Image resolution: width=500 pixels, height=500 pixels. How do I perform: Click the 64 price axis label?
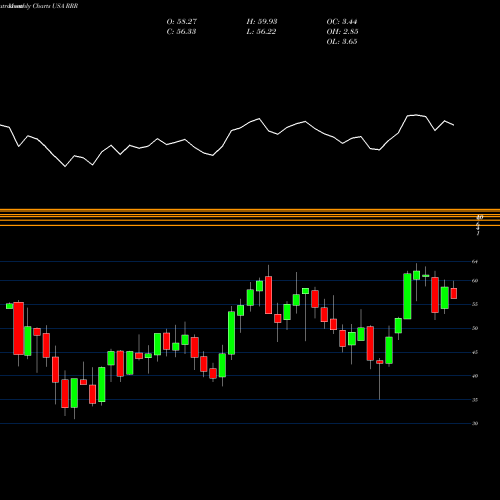(475, 262)
